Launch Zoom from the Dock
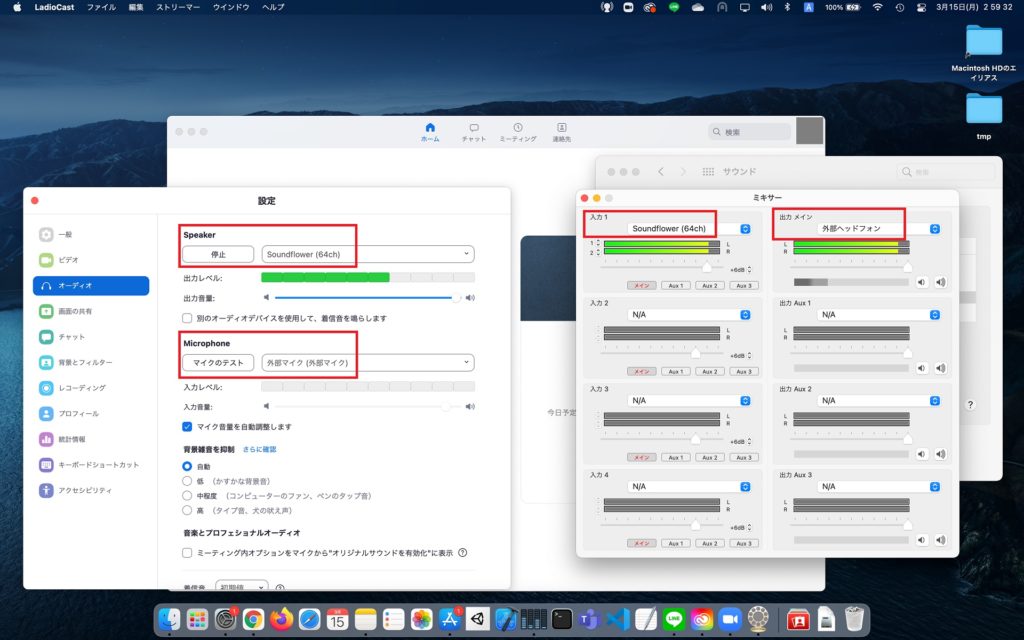 click(730, 619)
